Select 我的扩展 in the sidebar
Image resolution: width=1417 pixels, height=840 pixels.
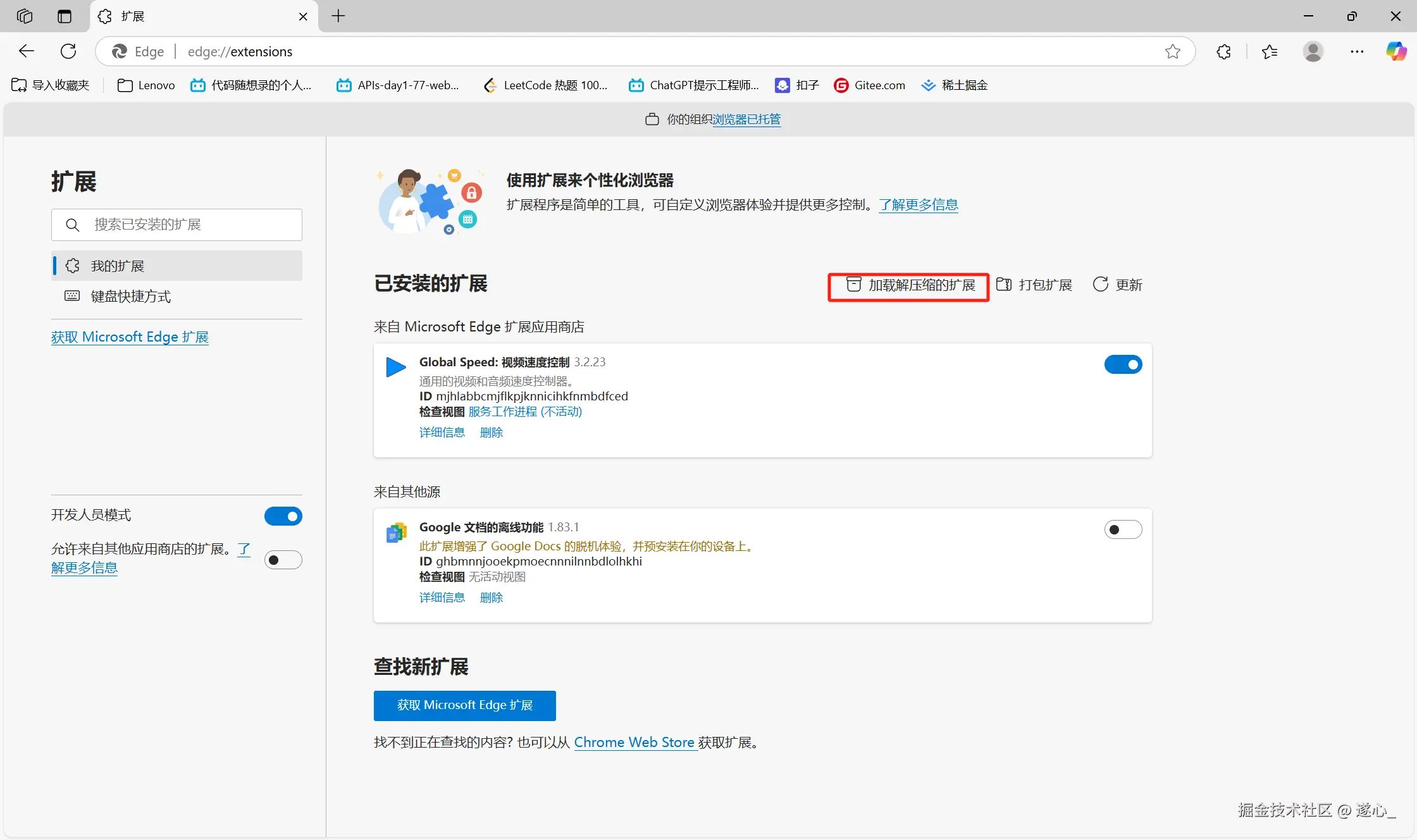pos(118,266)
